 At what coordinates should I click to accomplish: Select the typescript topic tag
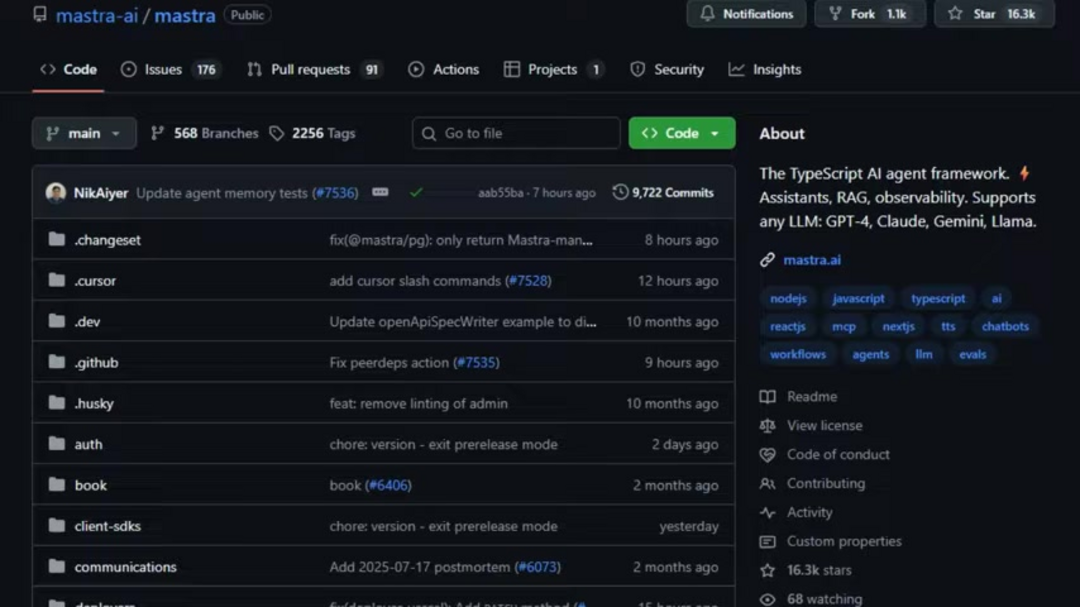pos(938,298)
